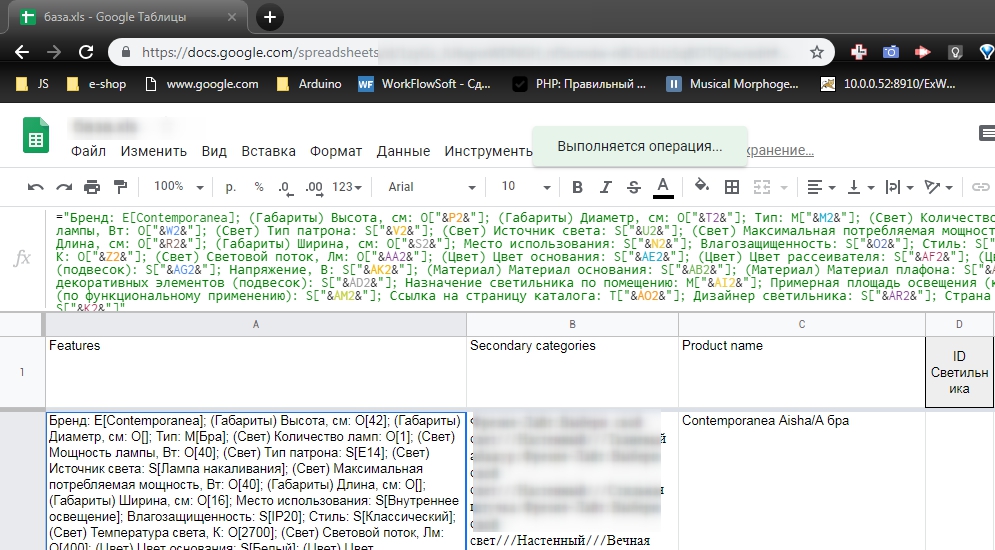
Task: Click the redo arrow in toolbar
Action: click(x=64, y=187)
